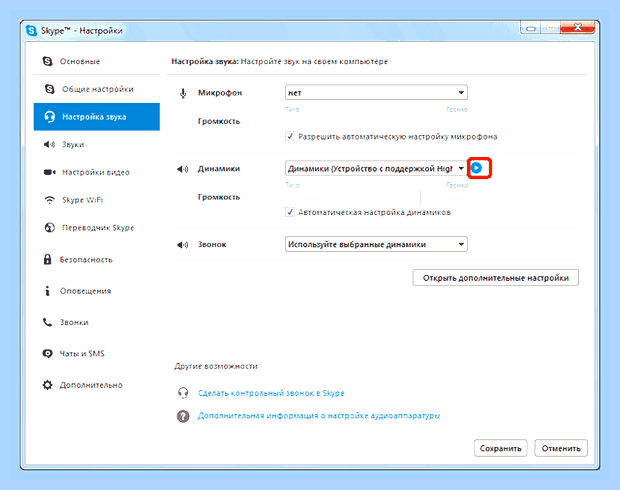Click the gear icon beside Дополнительно

coord(47,385)
